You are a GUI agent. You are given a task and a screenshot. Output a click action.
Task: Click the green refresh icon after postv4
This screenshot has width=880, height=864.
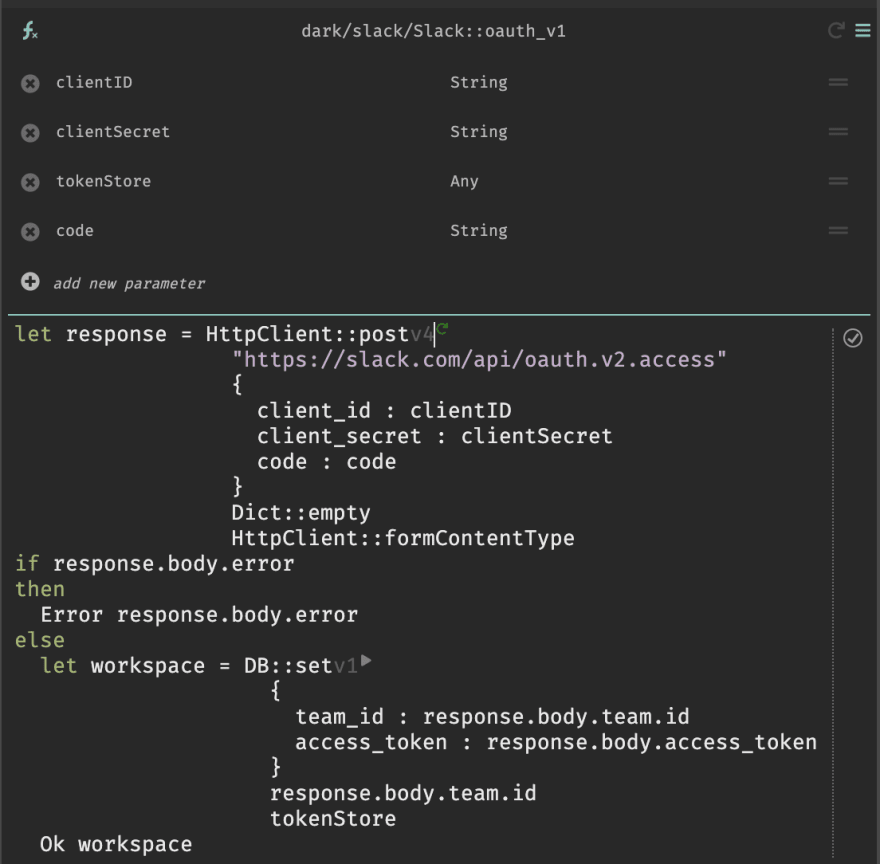[442, 328]
